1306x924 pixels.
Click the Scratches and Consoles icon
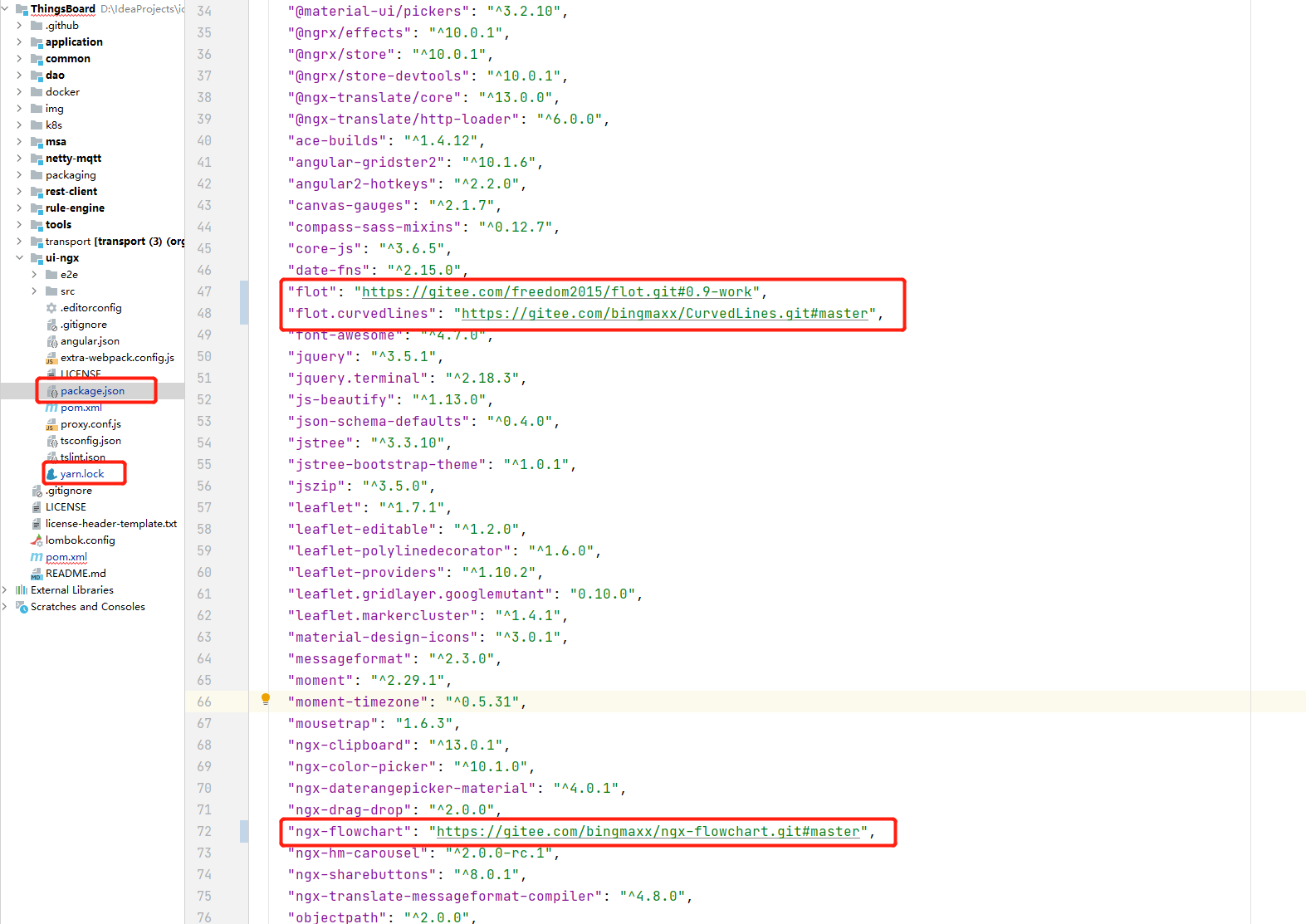22,607
